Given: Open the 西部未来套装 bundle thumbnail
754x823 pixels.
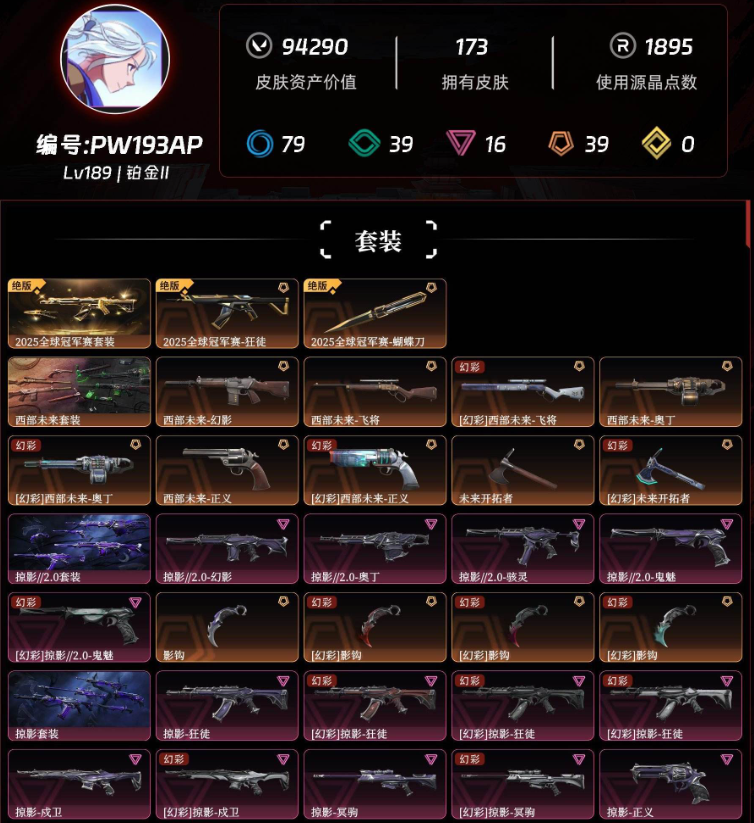Looking at the screenshot, I should click(79, 392).
